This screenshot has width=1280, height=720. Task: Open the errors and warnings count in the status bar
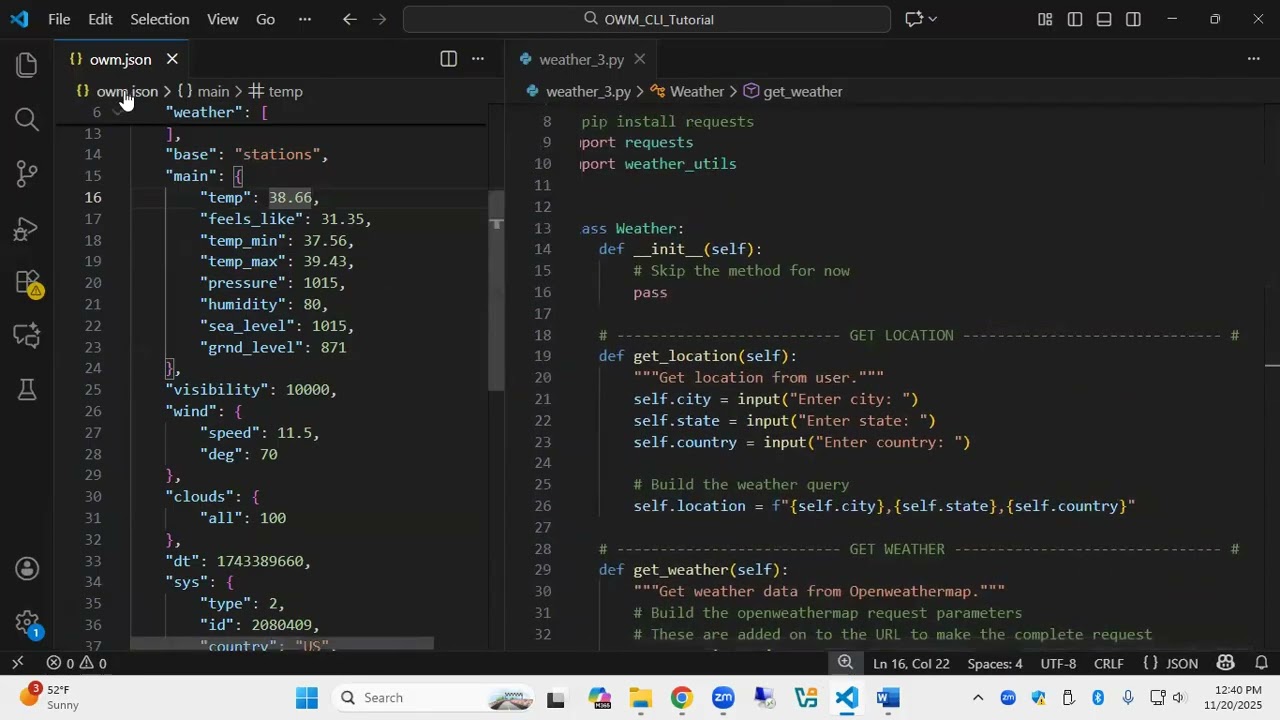click(76, 663)
